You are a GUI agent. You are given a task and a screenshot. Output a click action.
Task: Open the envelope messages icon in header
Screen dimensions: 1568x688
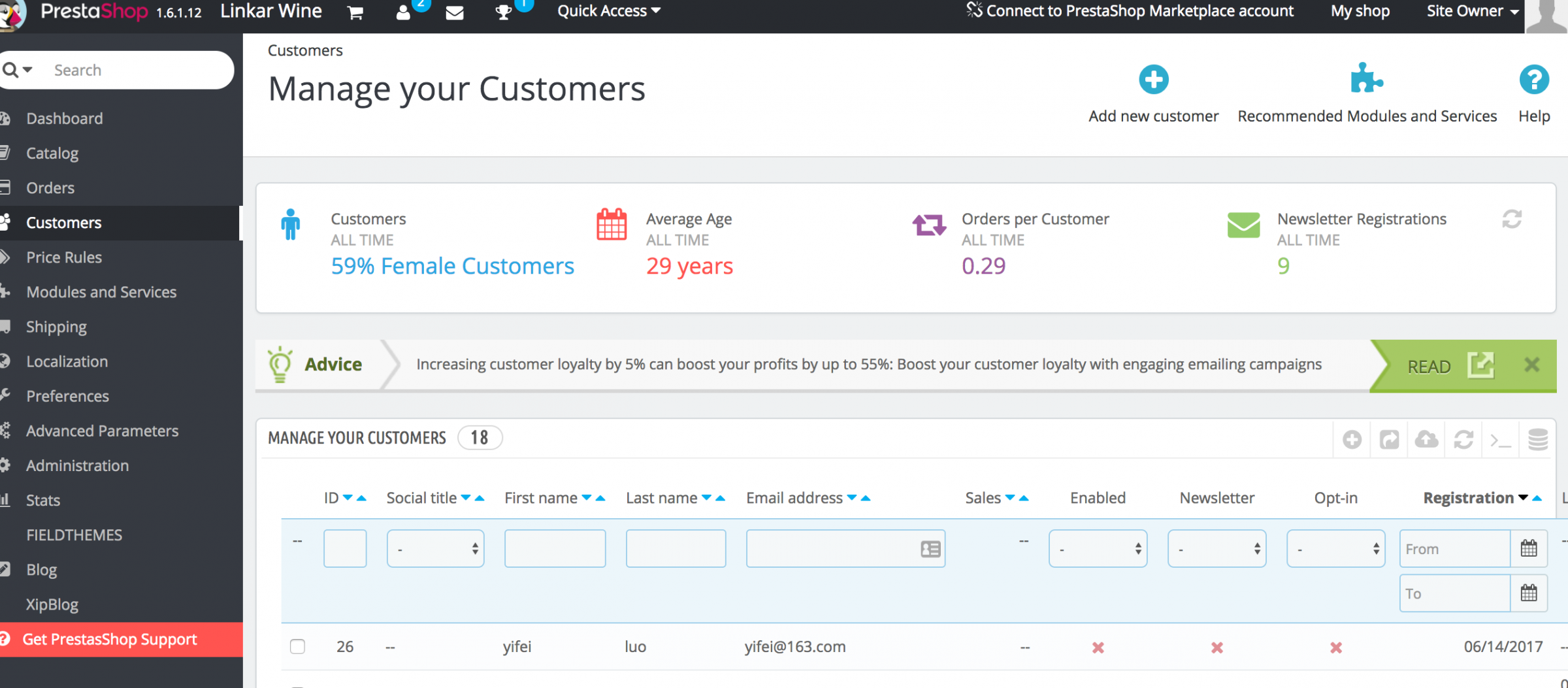click(x=454, y=12)
